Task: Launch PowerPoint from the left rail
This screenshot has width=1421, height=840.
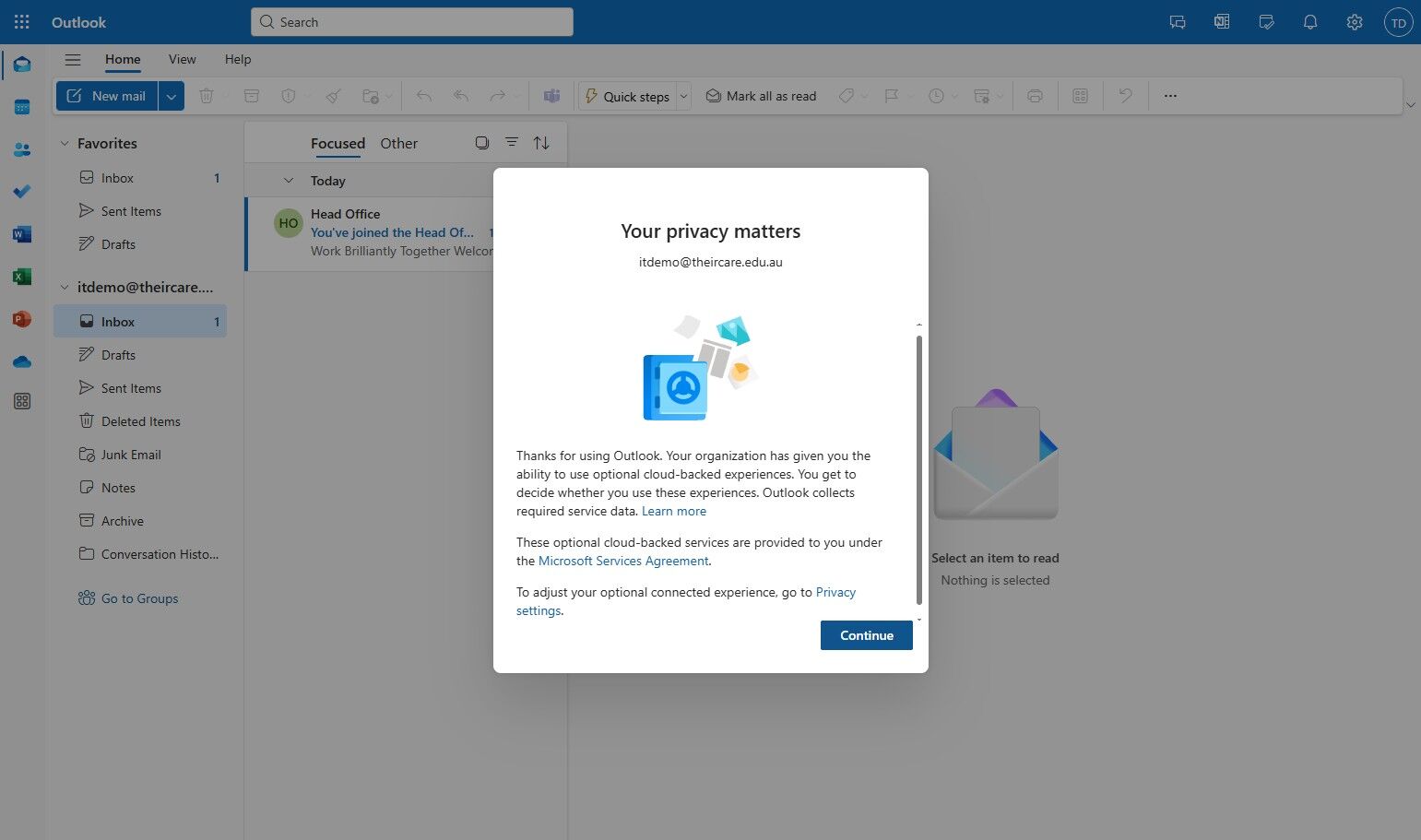Action: click(22, 319)
